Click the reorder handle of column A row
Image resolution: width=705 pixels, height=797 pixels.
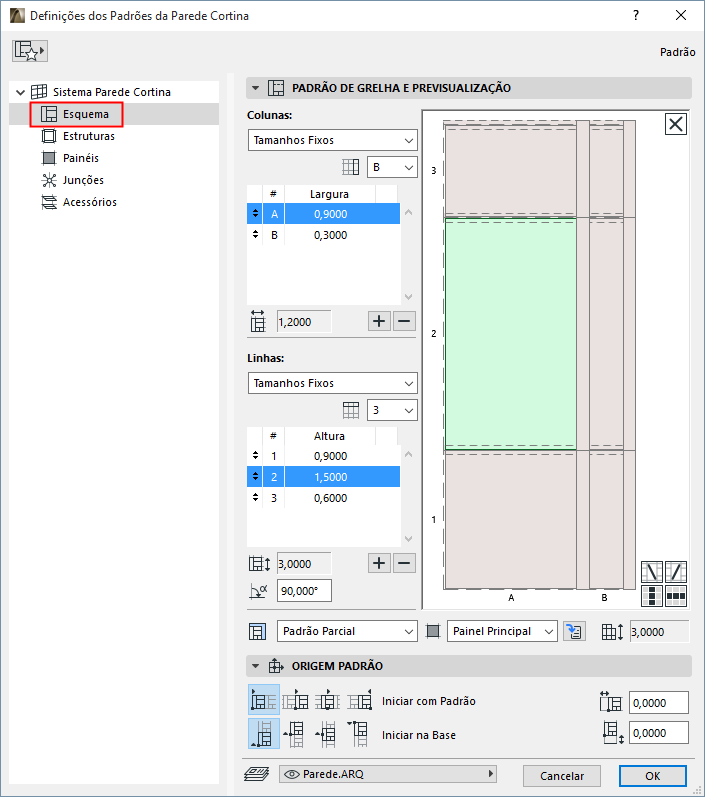point(255,214)
